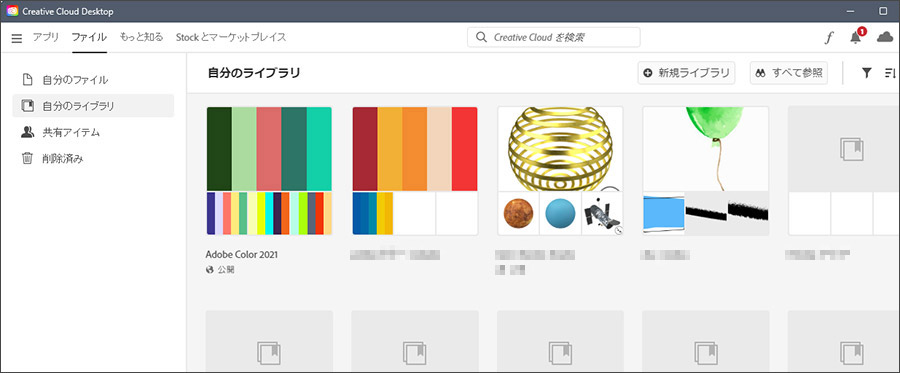Click the すべて参照 button

[x=789, y=73]
